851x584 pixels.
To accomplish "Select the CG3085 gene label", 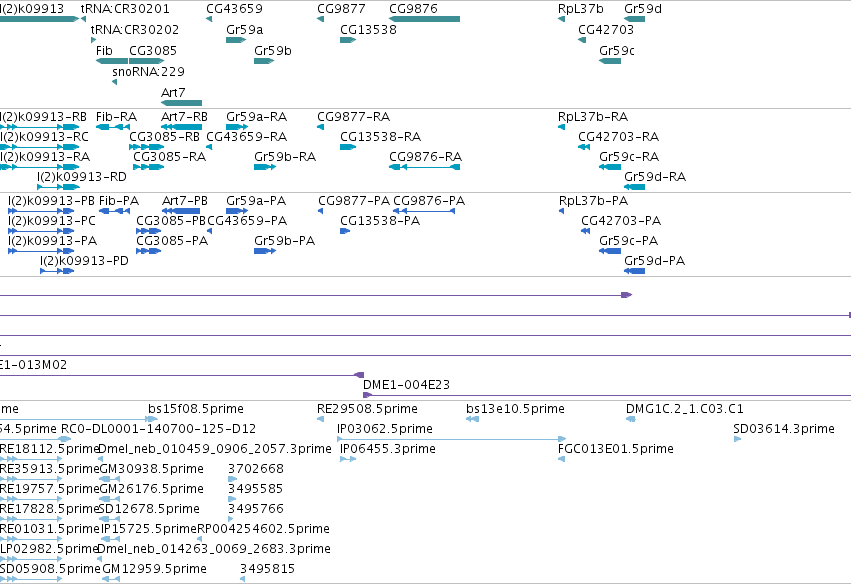I will pos(153,50).
